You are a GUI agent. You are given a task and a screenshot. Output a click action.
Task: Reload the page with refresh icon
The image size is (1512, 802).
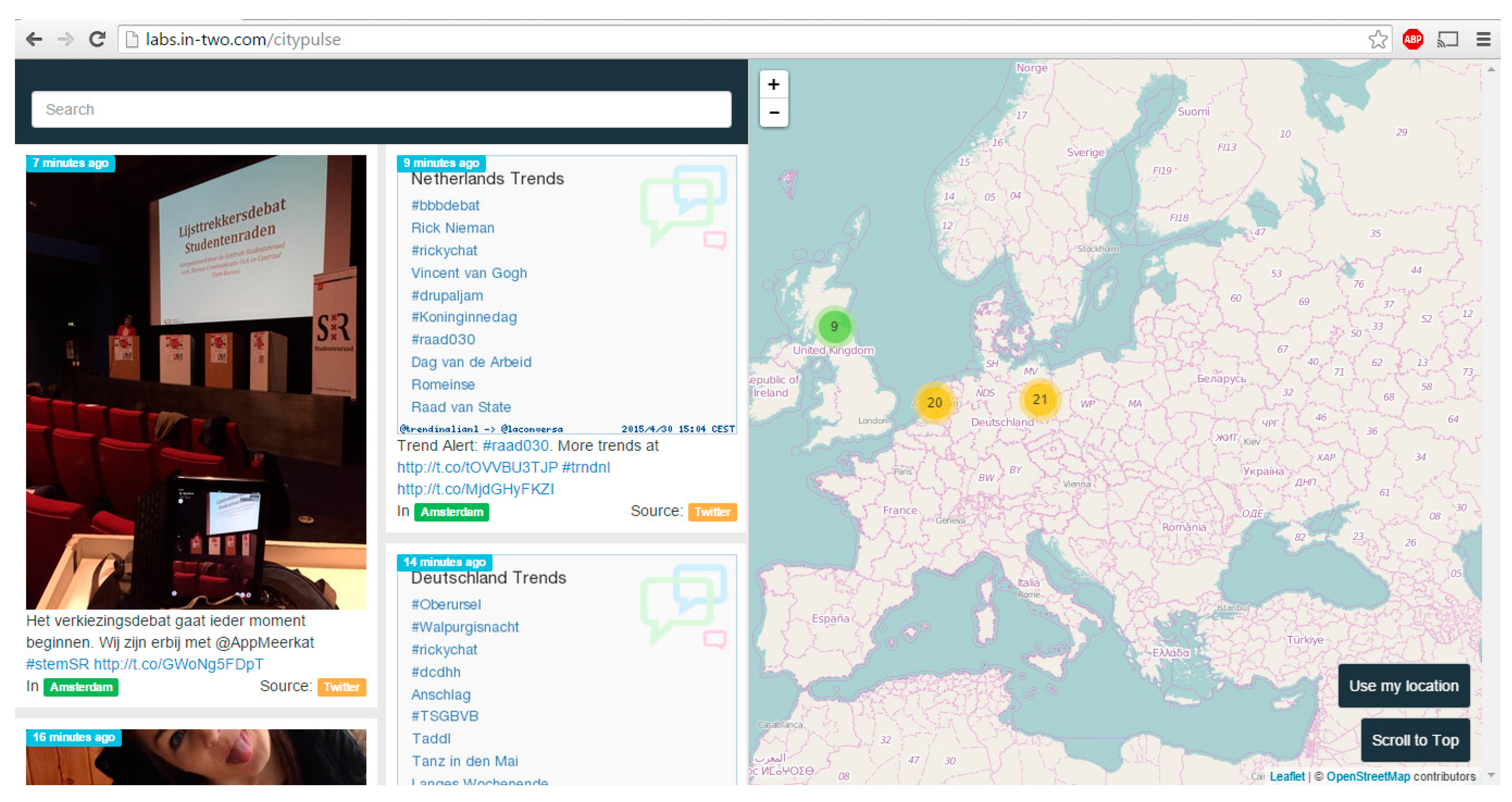click(x=97, y=39)
